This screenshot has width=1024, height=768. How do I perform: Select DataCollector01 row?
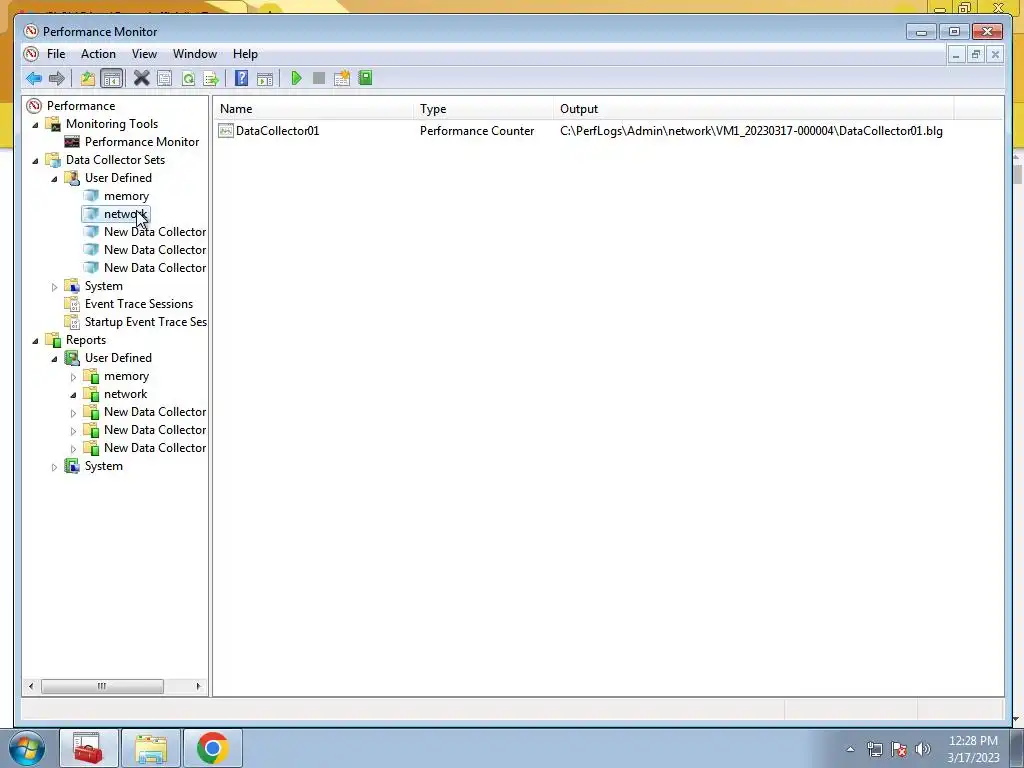pyautogui.click(x=580, y=131)
